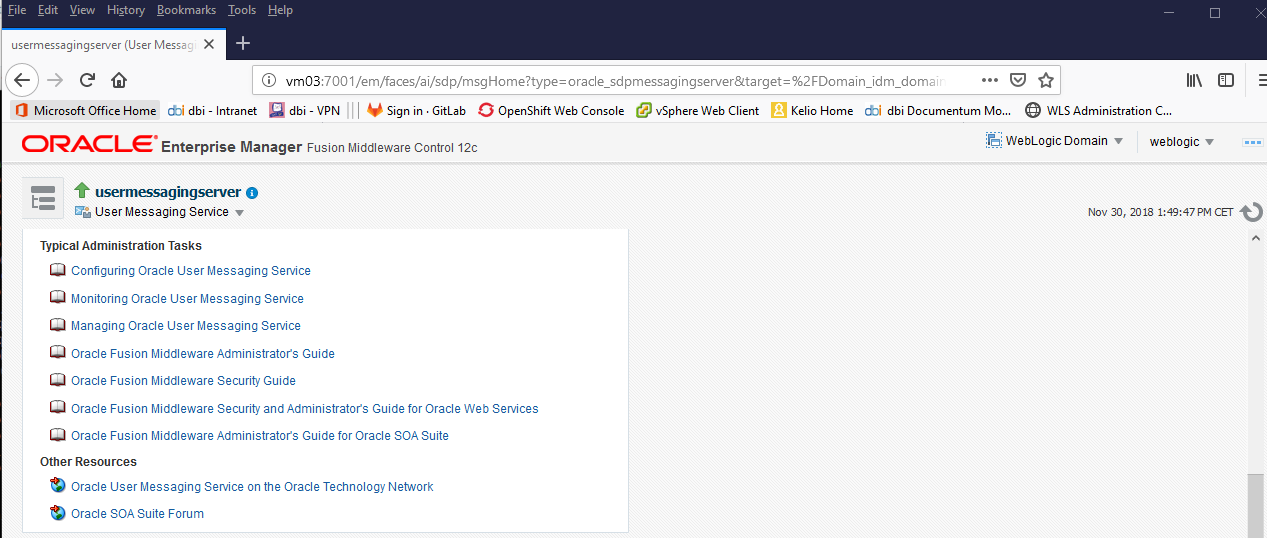The height and width of the screenshot is (538, 1267).
Task: Click book icon beside Oracle Fusion Middleware Security Guide
Action: (x=57, y=380)
